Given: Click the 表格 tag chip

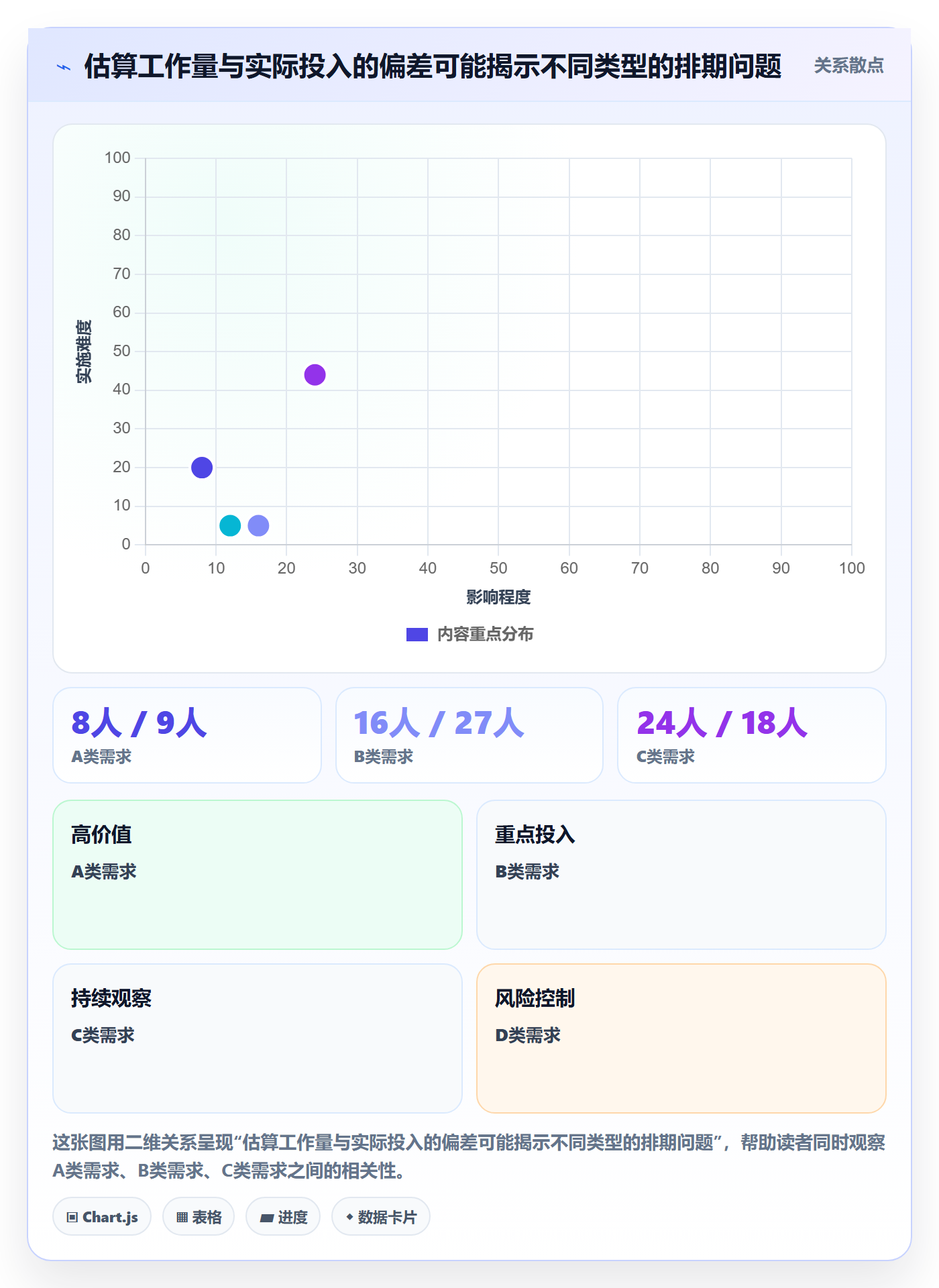Looking at the screenshot, I should coord(199,1216).
